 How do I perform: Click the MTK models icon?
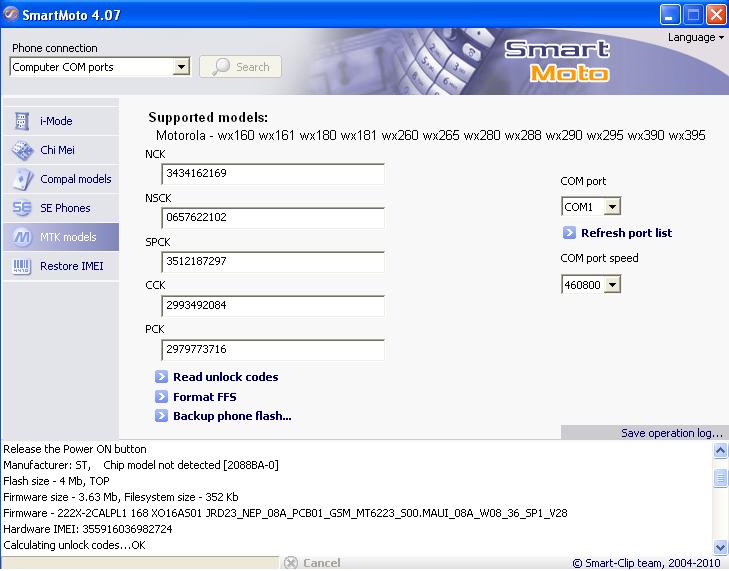click(22, 237)
